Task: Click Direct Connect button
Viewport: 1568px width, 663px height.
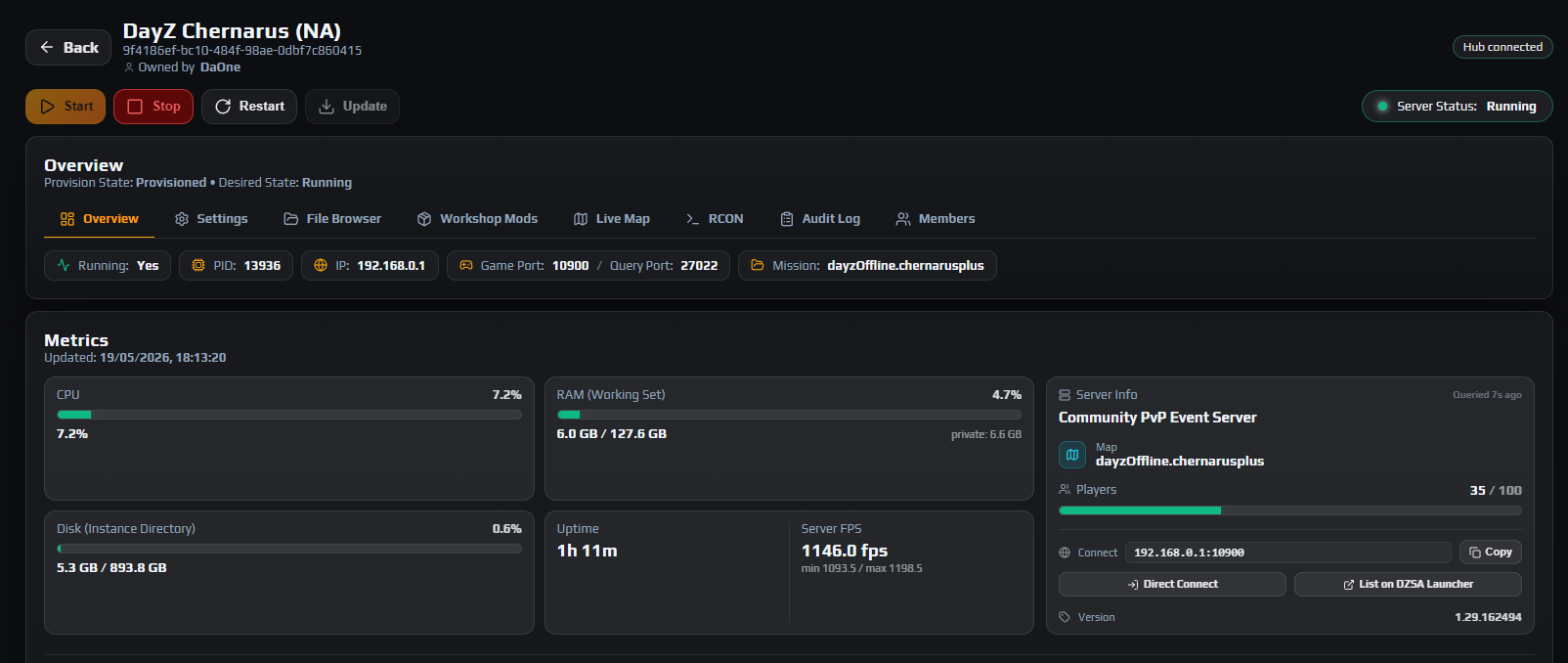Action: click(1172, 584)
